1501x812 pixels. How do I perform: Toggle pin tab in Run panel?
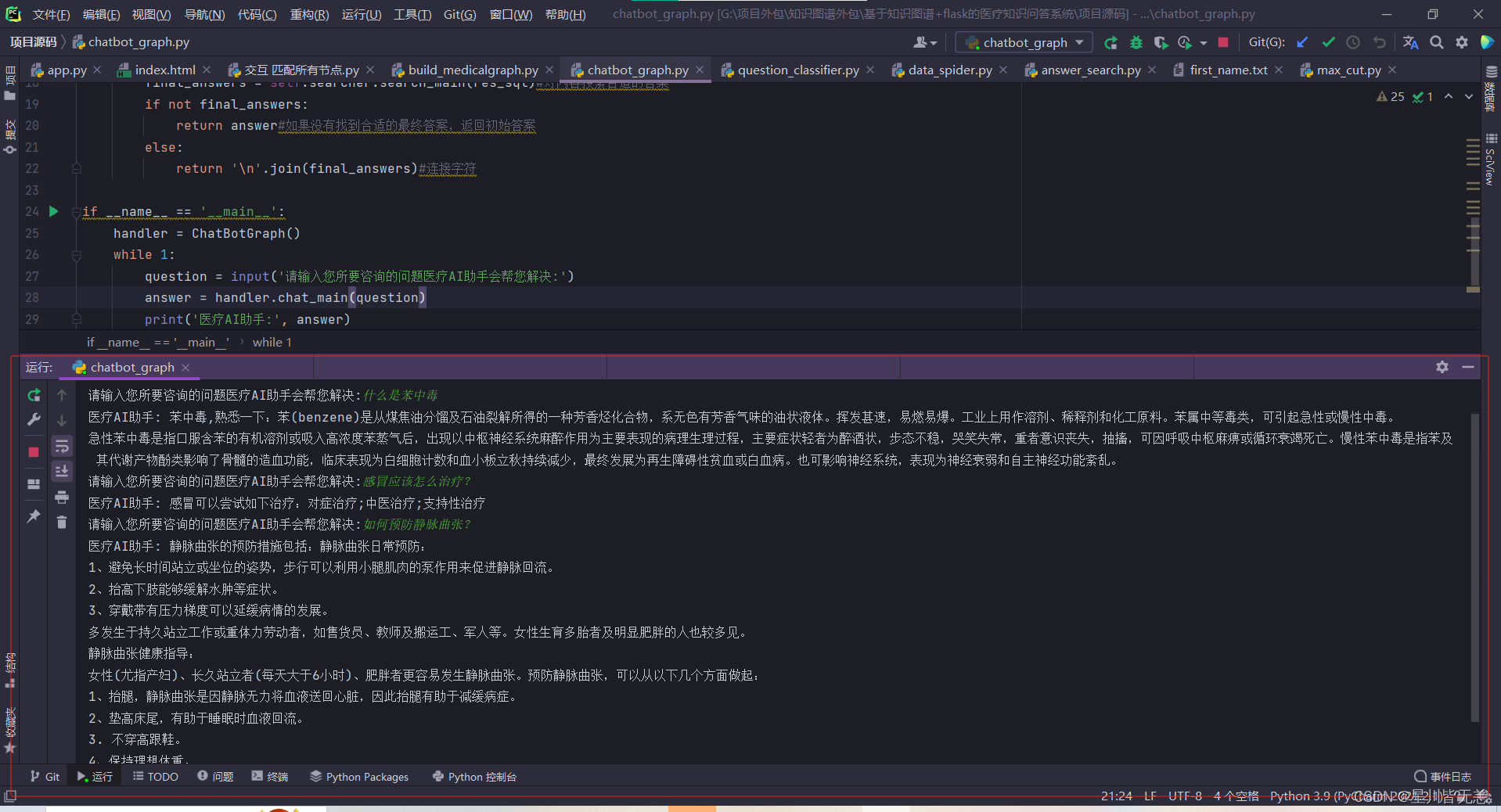coord(34,516)
